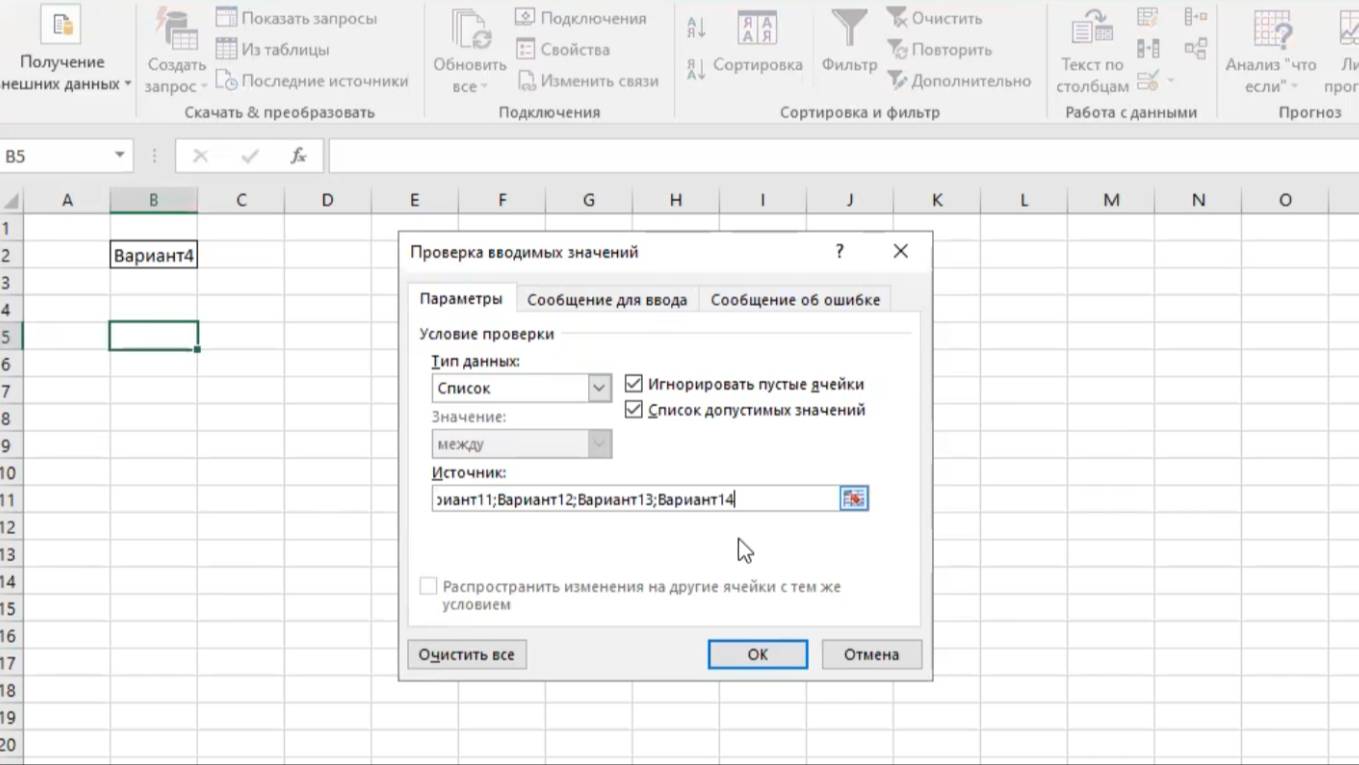The width and height of the screenshot is (1359, 765).
Task: Open Подключения (Connections) in the ribbon
Action: pyautogui.click(x=581, y=18)
